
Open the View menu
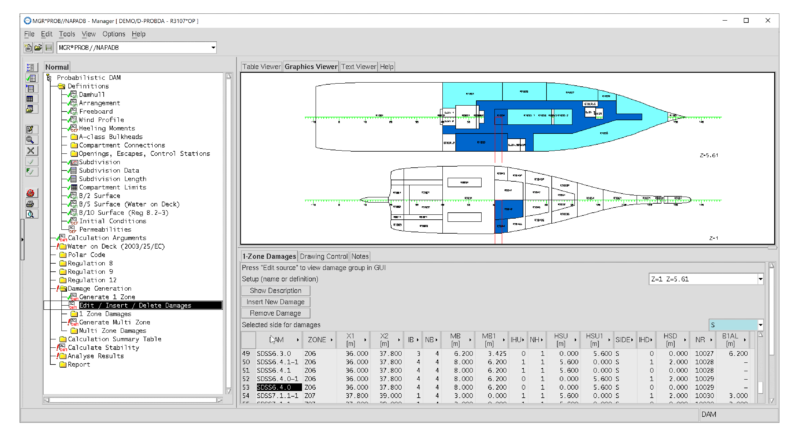89,34
